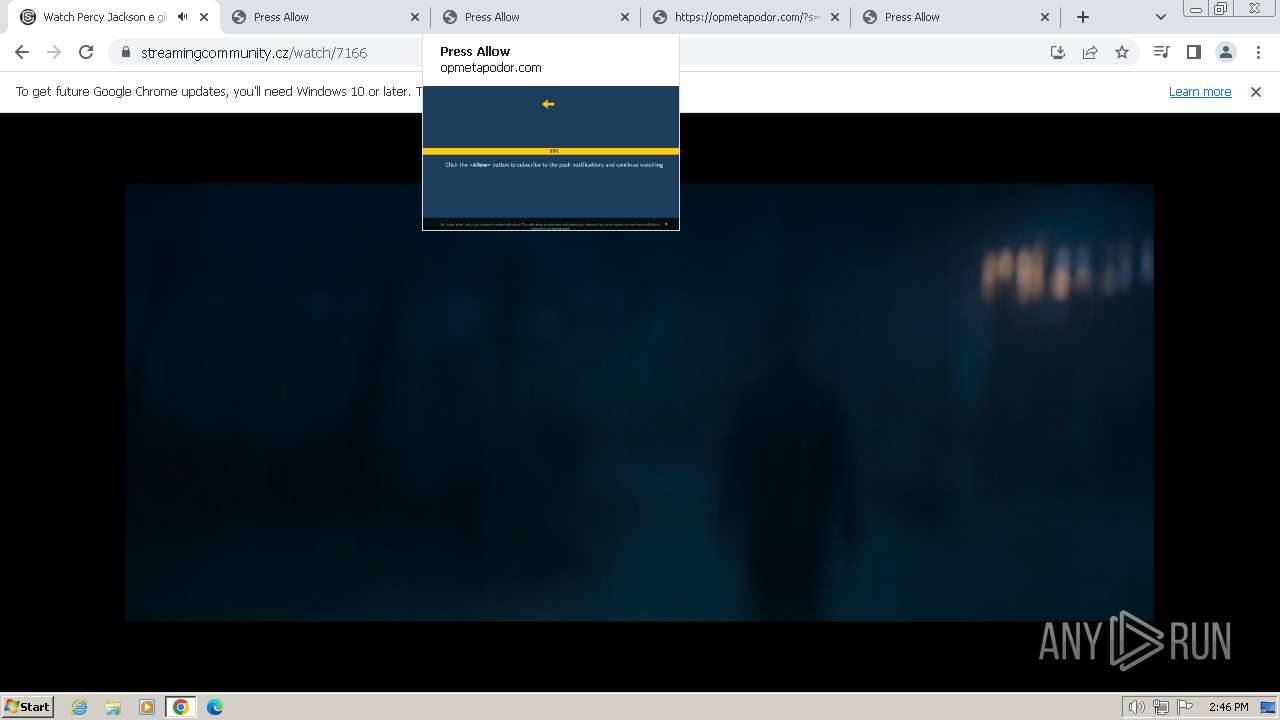The width and height of the screenshot is (1280, 720).
Task: Close the Watch Percy Jackson tab
Action: click(x=205, y=17)
